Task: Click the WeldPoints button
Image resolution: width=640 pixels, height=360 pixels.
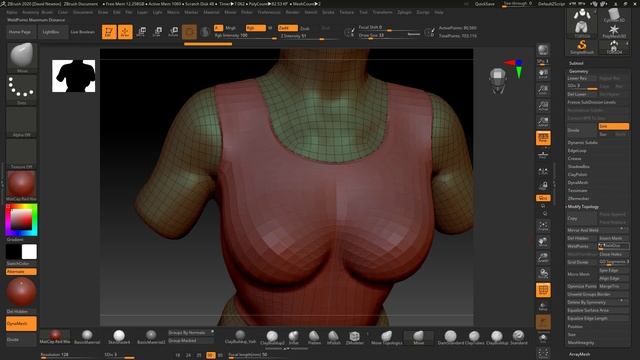Action: pyautogui.click(x=582, y=246)
